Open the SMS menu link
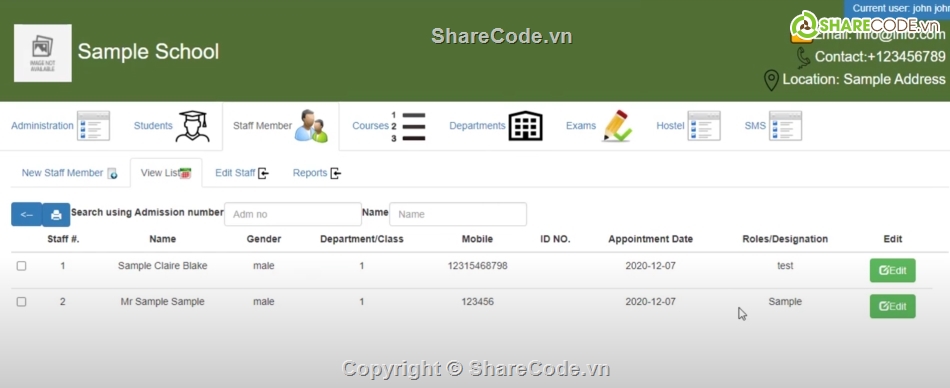The width and height of the screenshot is (950, 388). click(755, 126)
